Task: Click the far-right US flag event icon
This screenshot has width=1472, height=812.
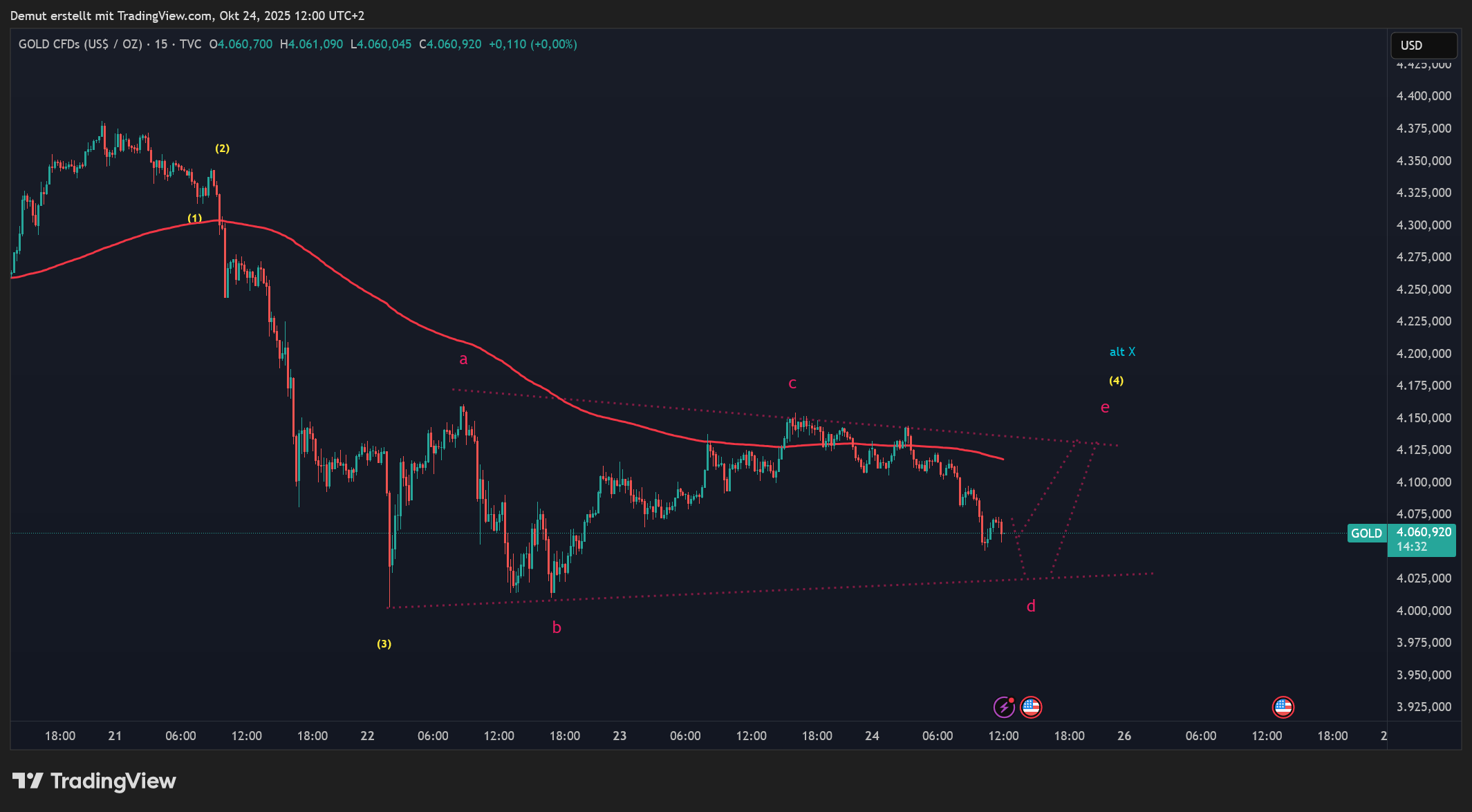Action: [1283, 707]
